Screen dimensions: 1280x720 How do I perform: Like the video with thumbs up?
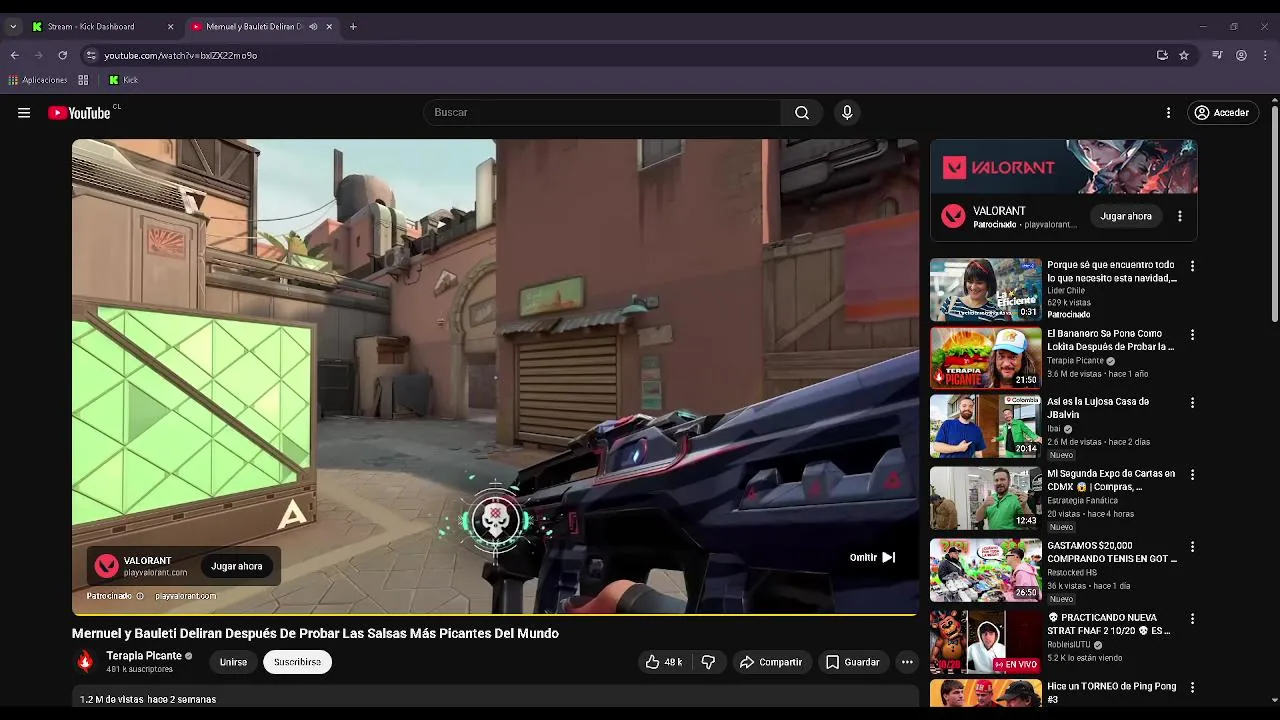[x=664, y=662]
